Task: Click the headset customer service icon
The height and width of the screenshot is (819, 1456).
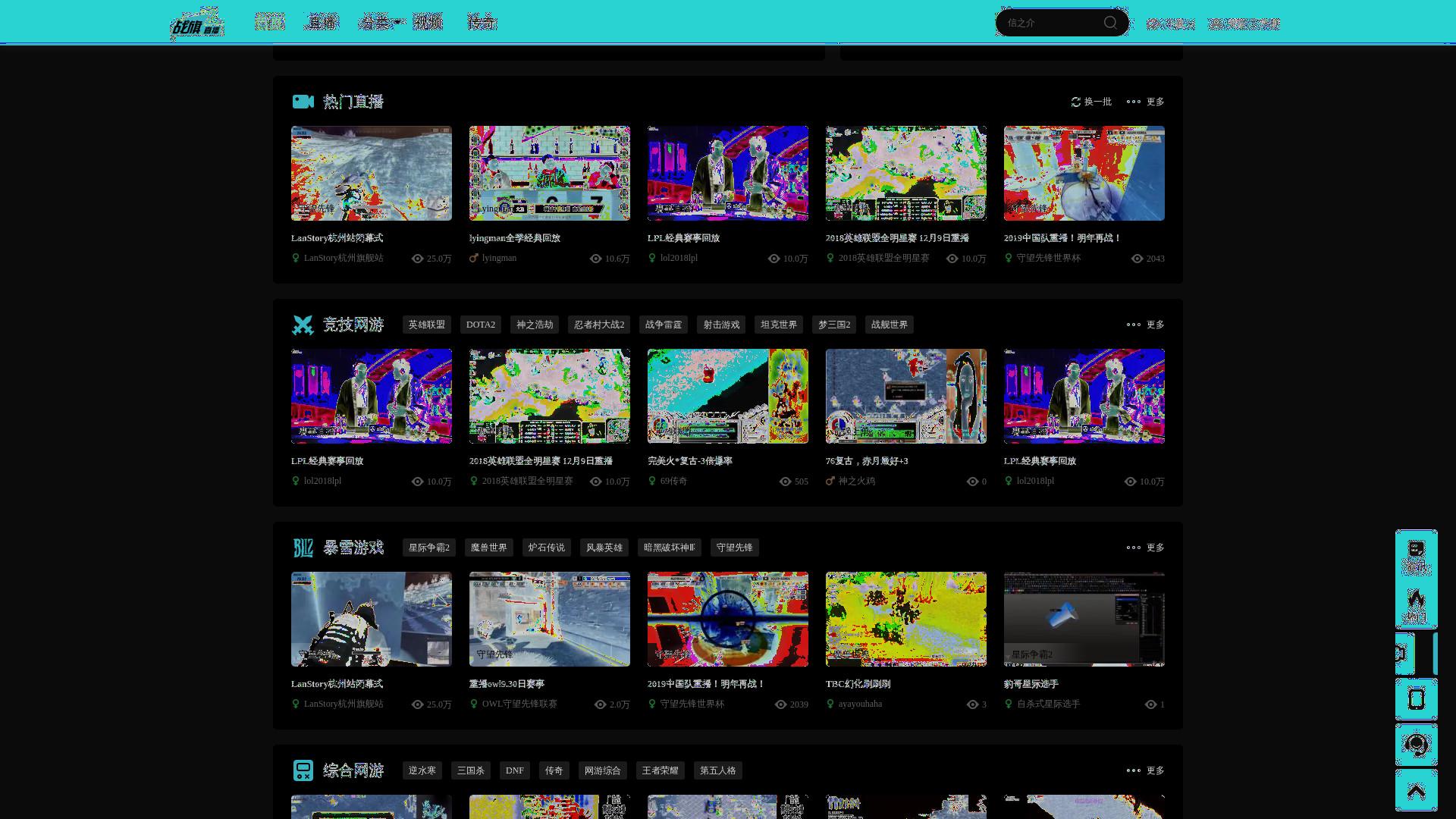Action: coord(1416,745)
